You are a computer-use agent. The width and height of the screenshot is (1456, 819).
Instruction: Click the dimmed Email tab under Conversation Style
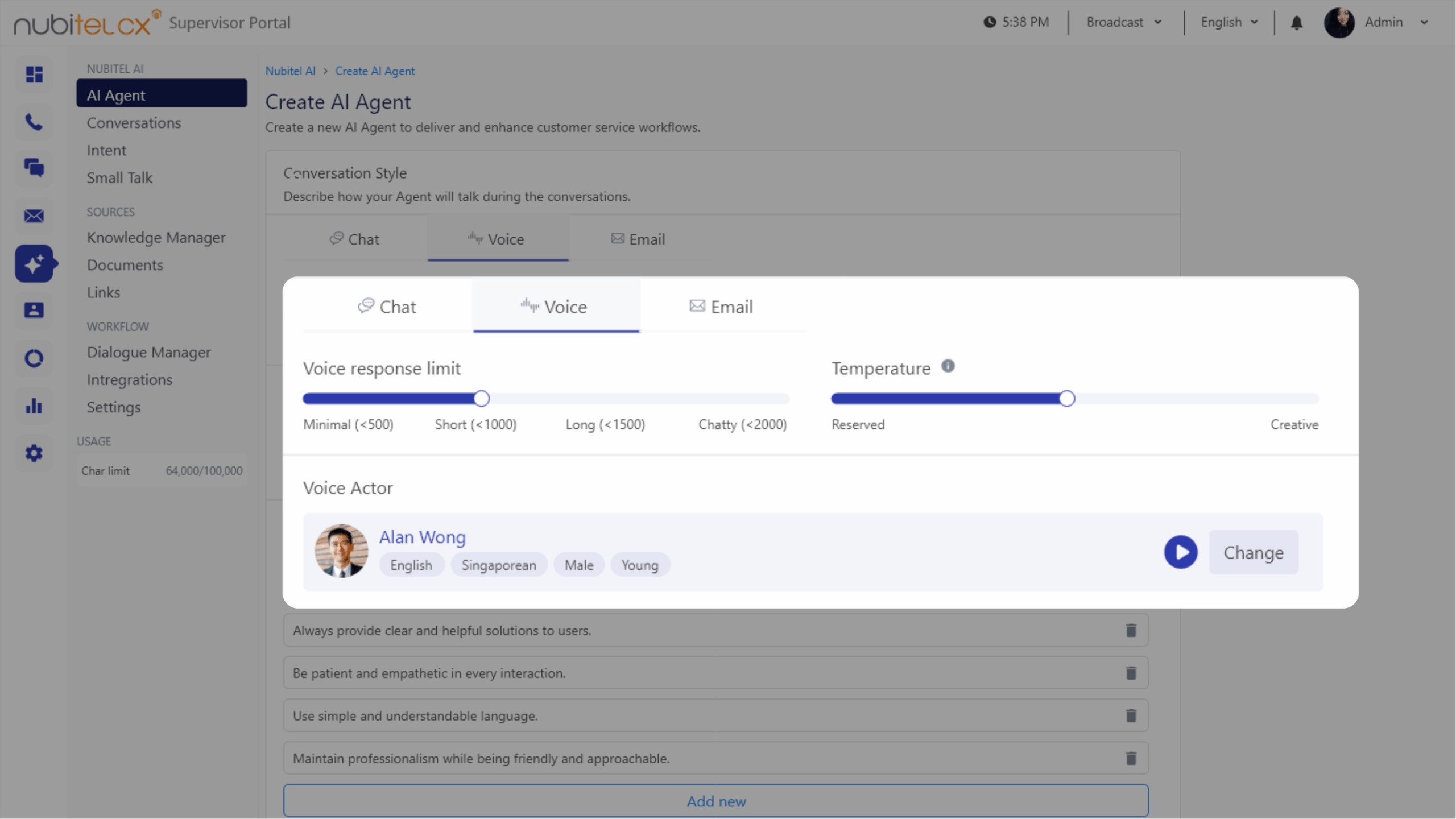638,239
